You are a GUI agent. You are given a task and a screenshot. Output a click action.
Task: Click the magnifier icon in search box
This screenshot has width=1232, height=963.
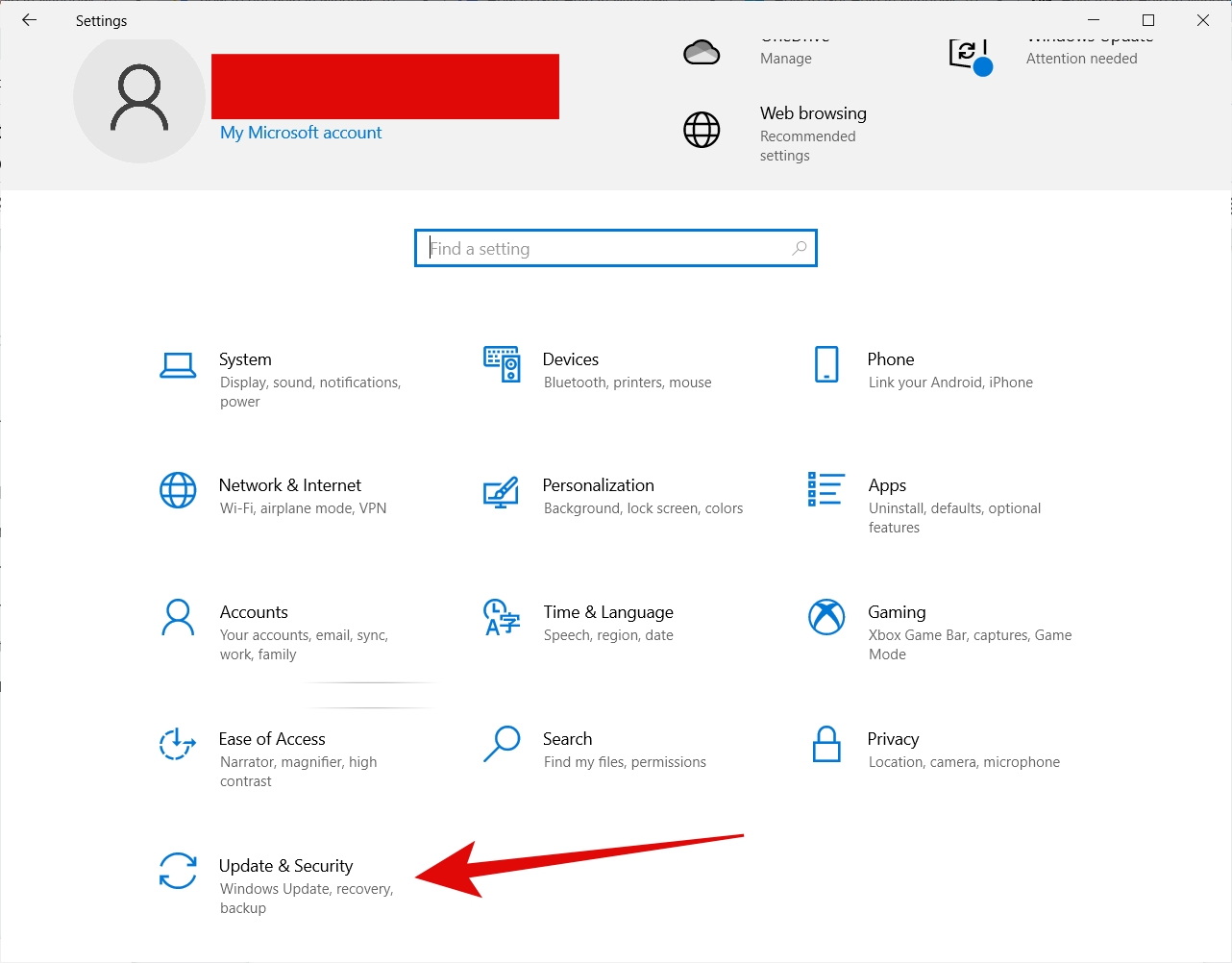pos(799,248)
